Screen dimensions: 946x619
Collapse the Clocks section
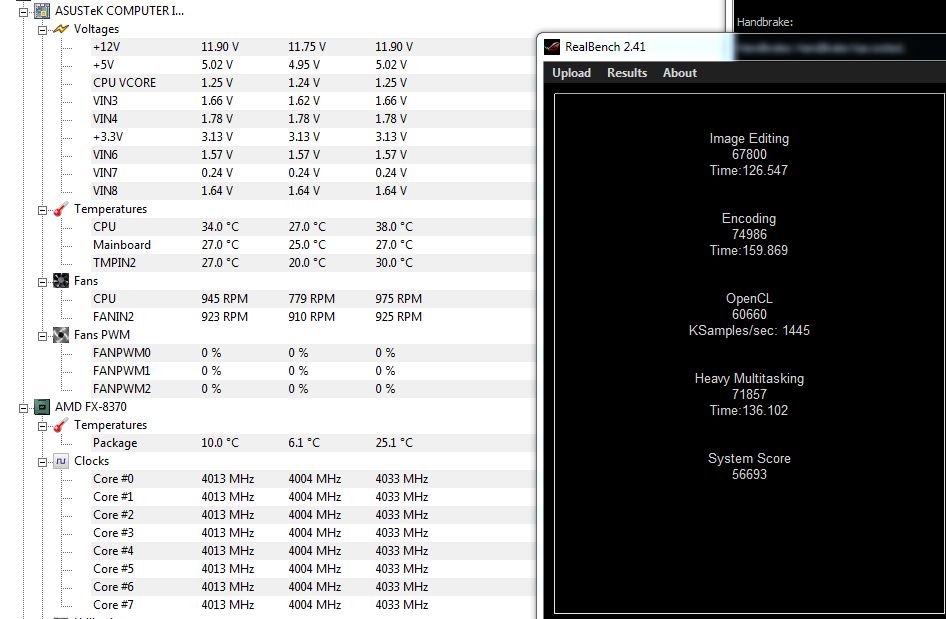(43, 462)
